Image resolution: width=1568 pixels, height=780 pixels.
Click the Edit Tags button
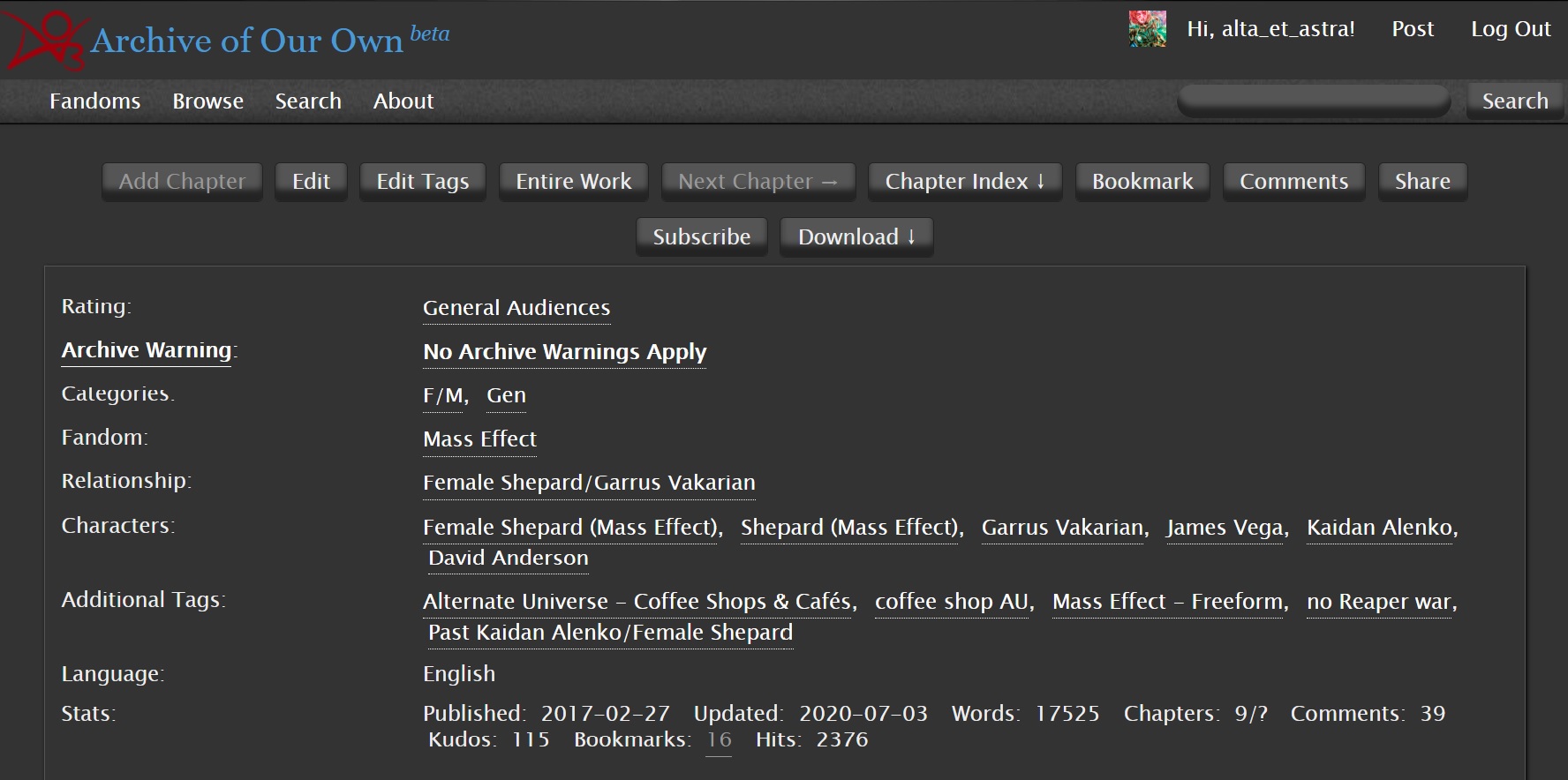423,182
